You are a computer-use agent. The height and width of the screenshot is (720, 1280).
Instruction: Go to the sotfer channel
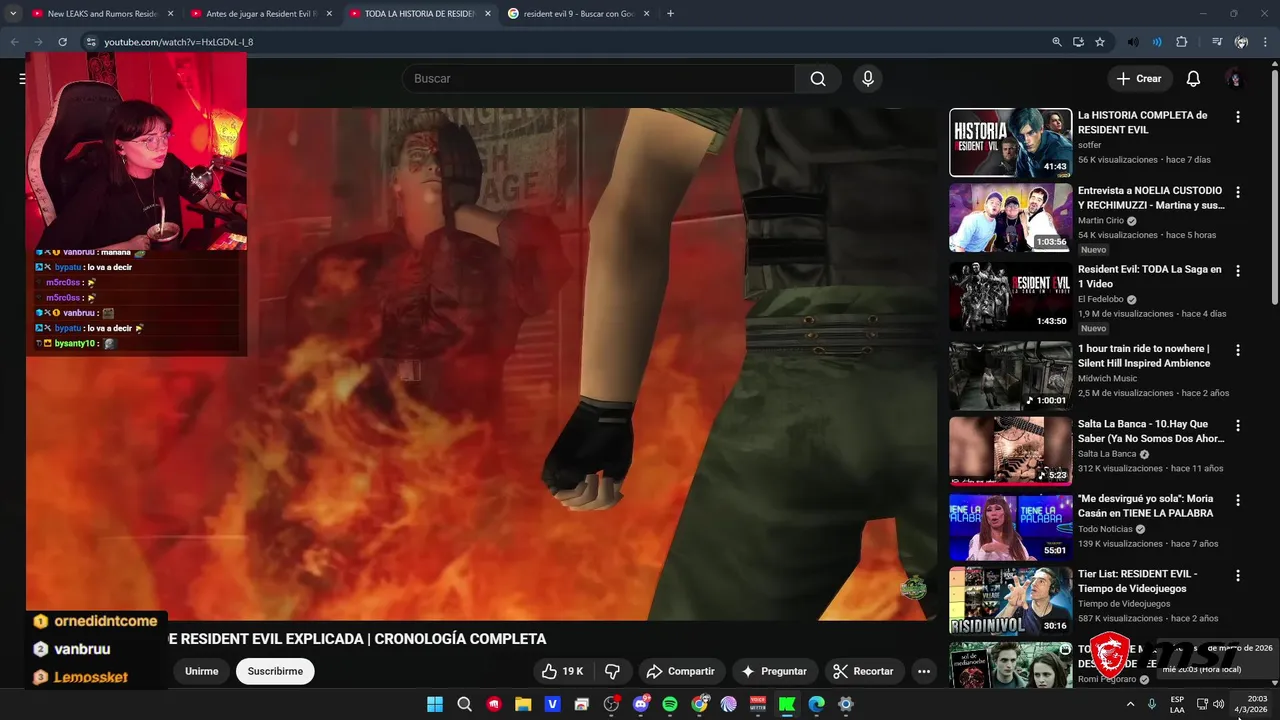coord(1089,145)
